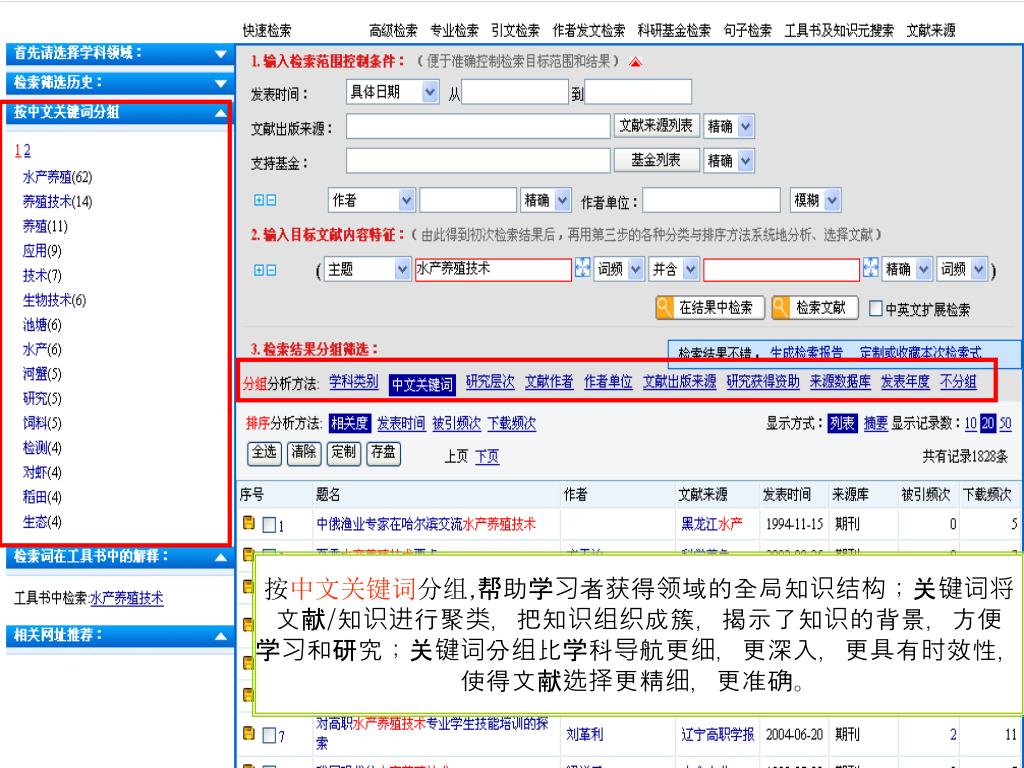This screenshot has width=1024, height=768.
Task: Open 工具书 link 水产养殖技术
Action: 126,598
